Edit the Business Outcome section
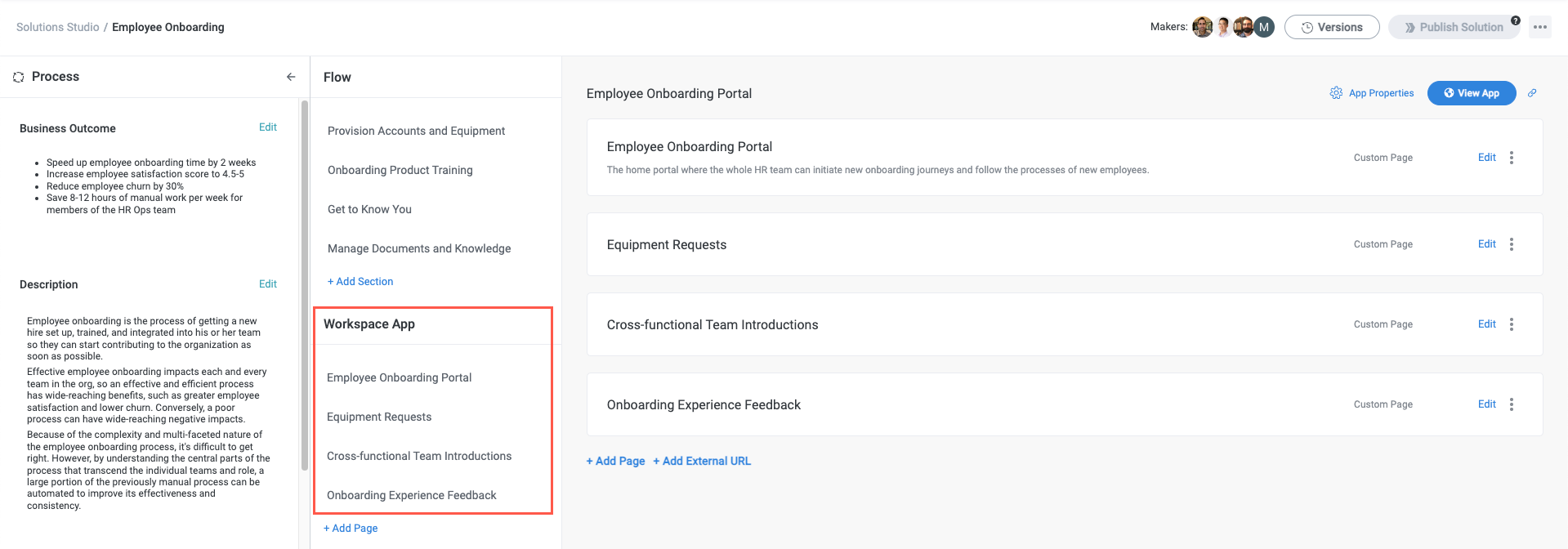This screenshot has width=1568, height=549. pos(268,127)
